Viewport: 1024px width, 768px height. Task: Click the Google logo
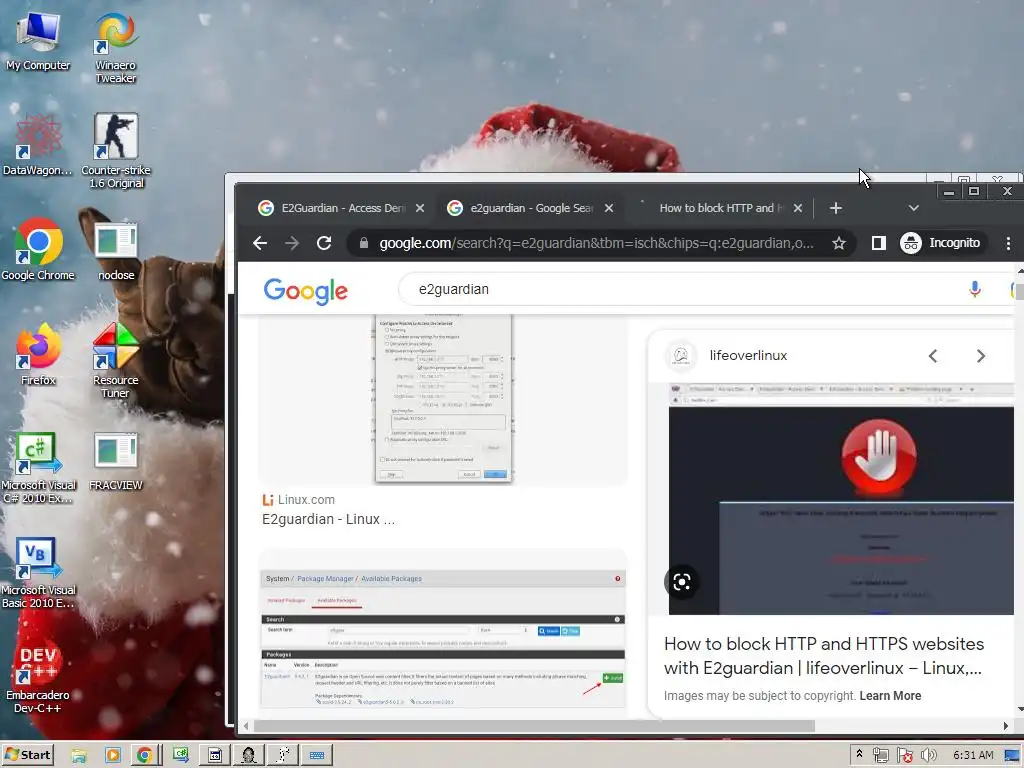pyautogui.click(x=306, y=291)
